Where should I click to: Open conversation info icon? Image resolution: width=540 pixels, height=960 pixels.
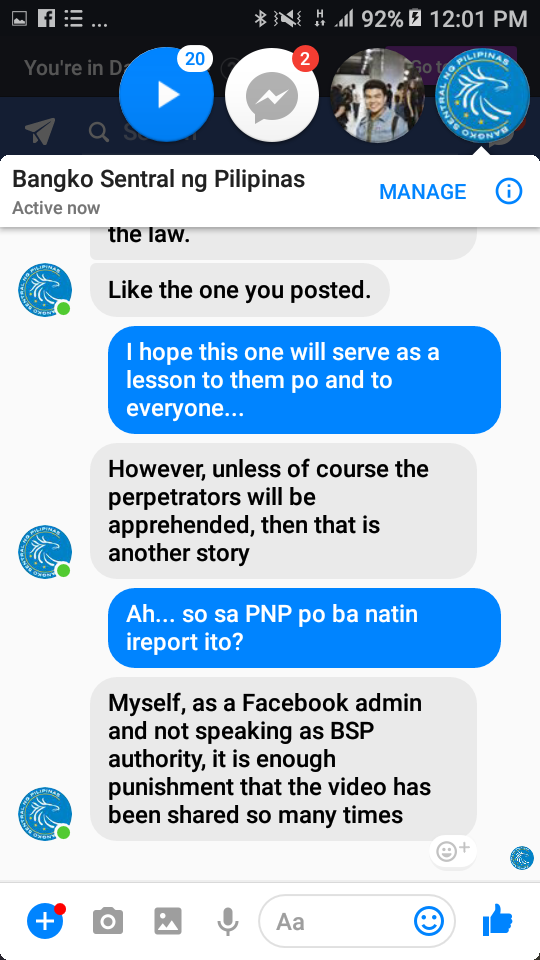(509, 192)
